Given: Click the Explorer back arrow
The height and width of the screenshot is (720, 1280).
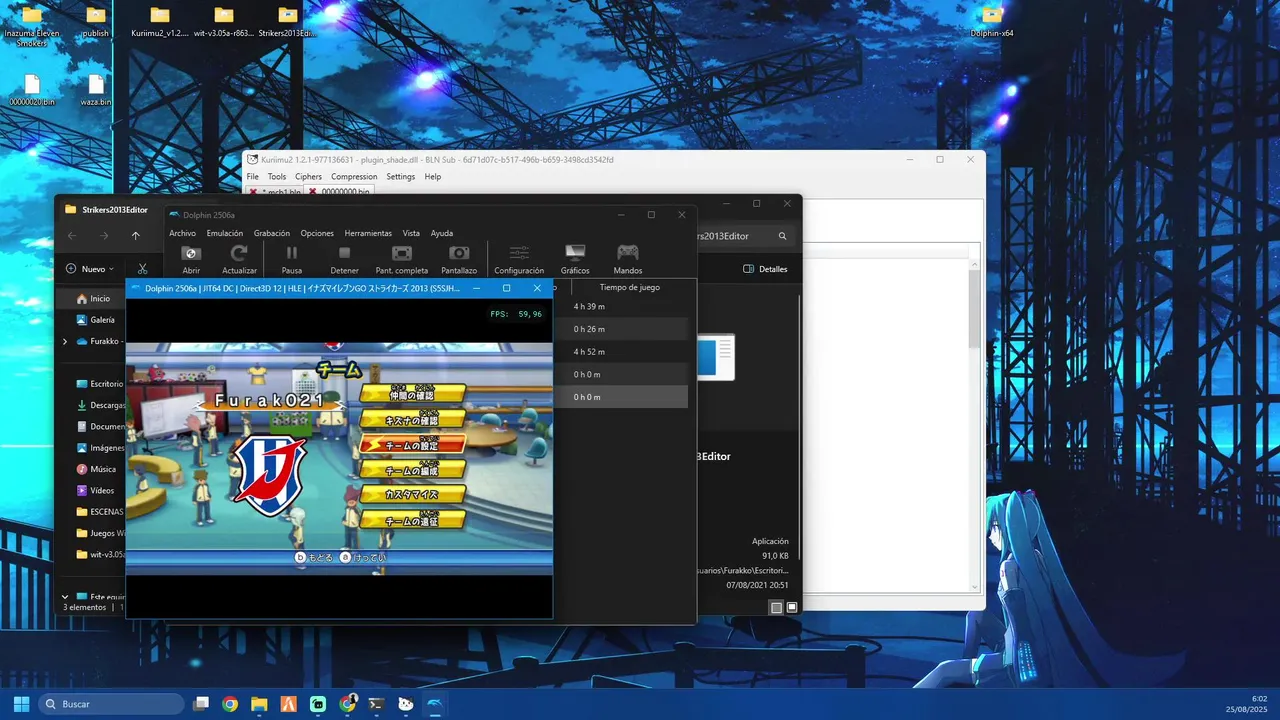Looking at the screenshot, I should [72, 236].
